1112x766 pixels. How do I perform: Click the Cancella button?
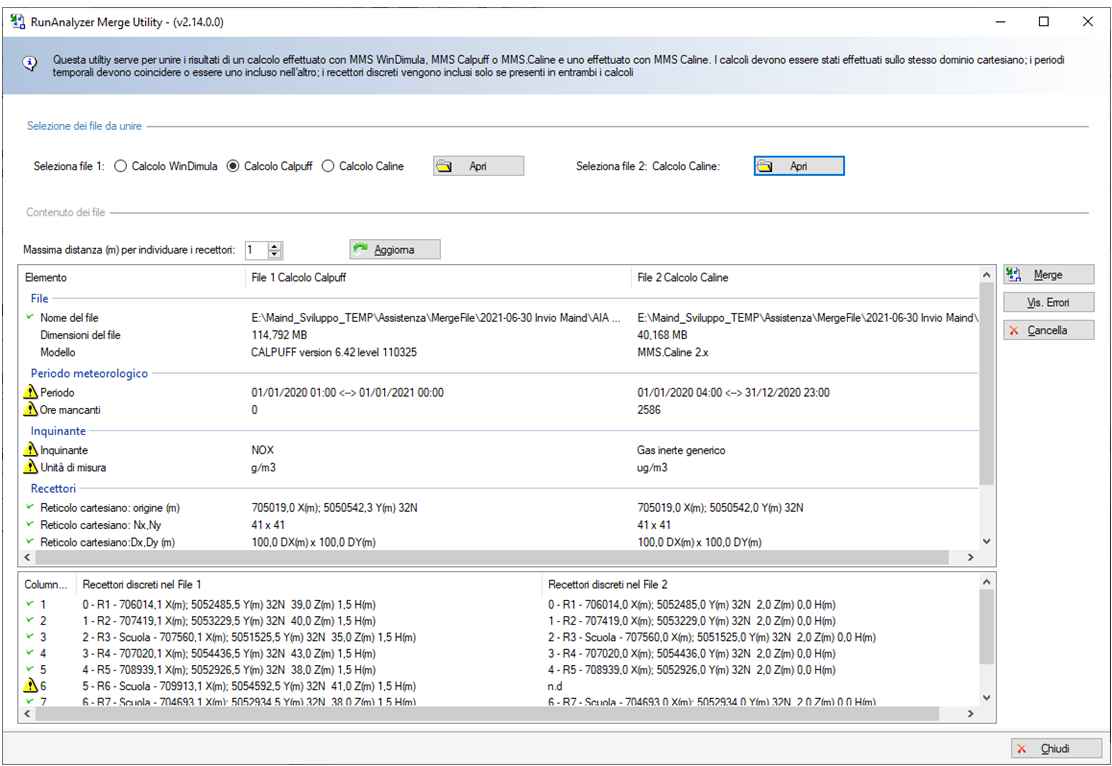[x=1049, y=330]
